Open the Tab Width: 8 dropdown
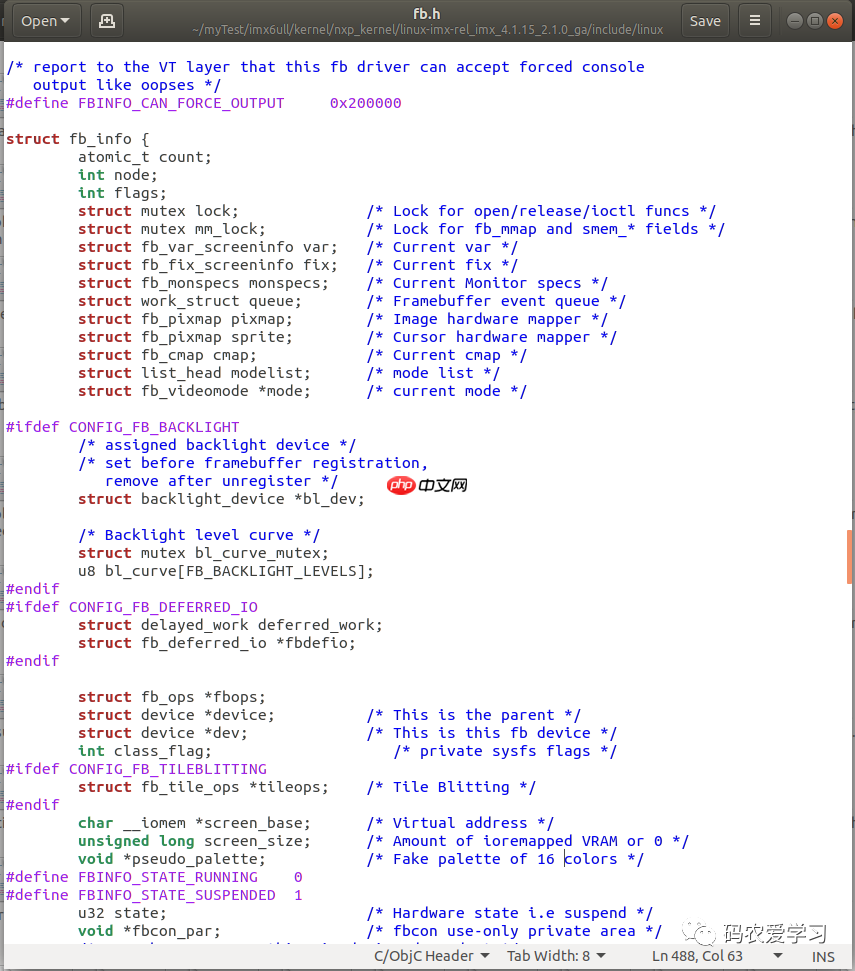Image resolution: width=855 pixels, height=971 pixels. tap(556, 955)
